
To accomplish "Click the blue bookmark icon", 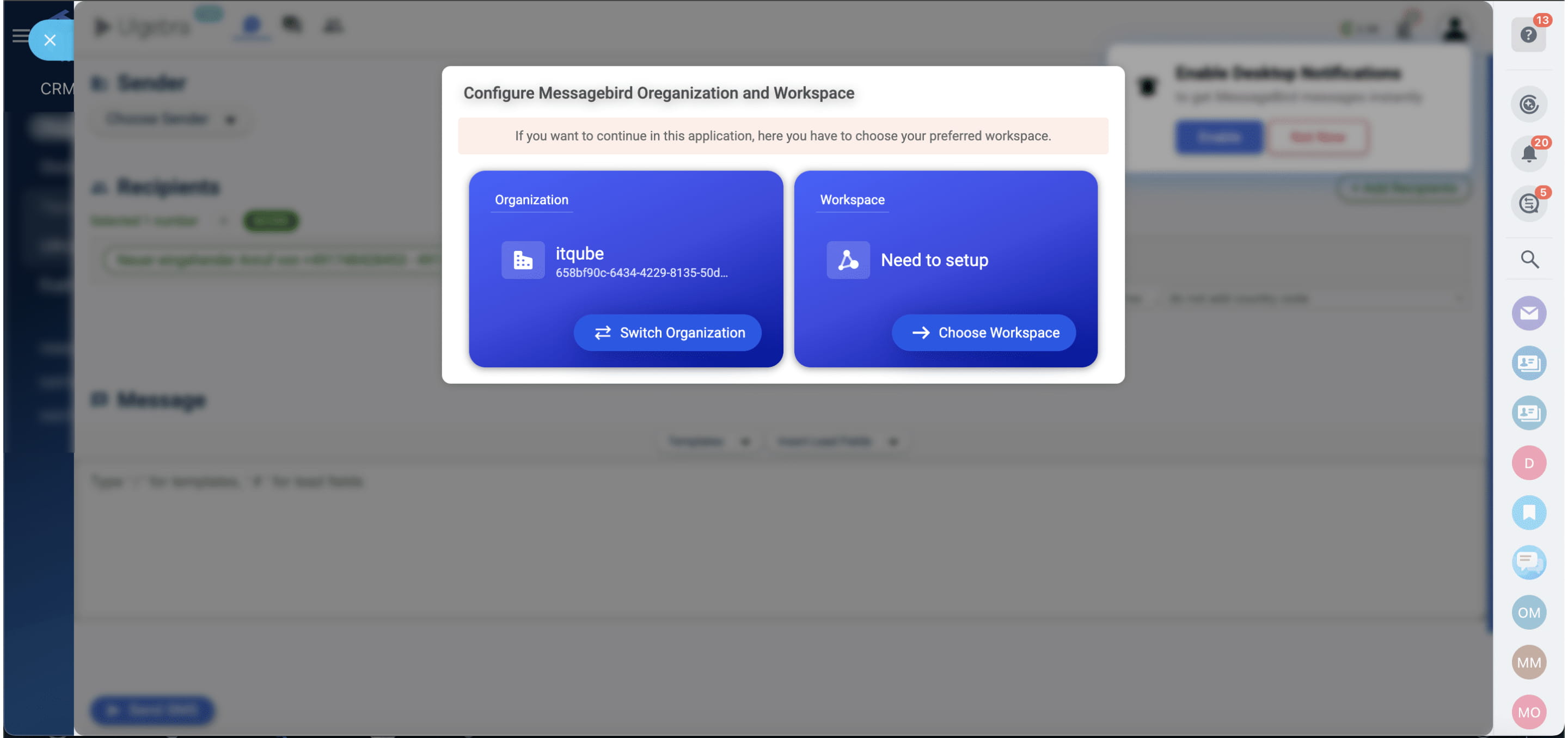I will coord(1529,513).
